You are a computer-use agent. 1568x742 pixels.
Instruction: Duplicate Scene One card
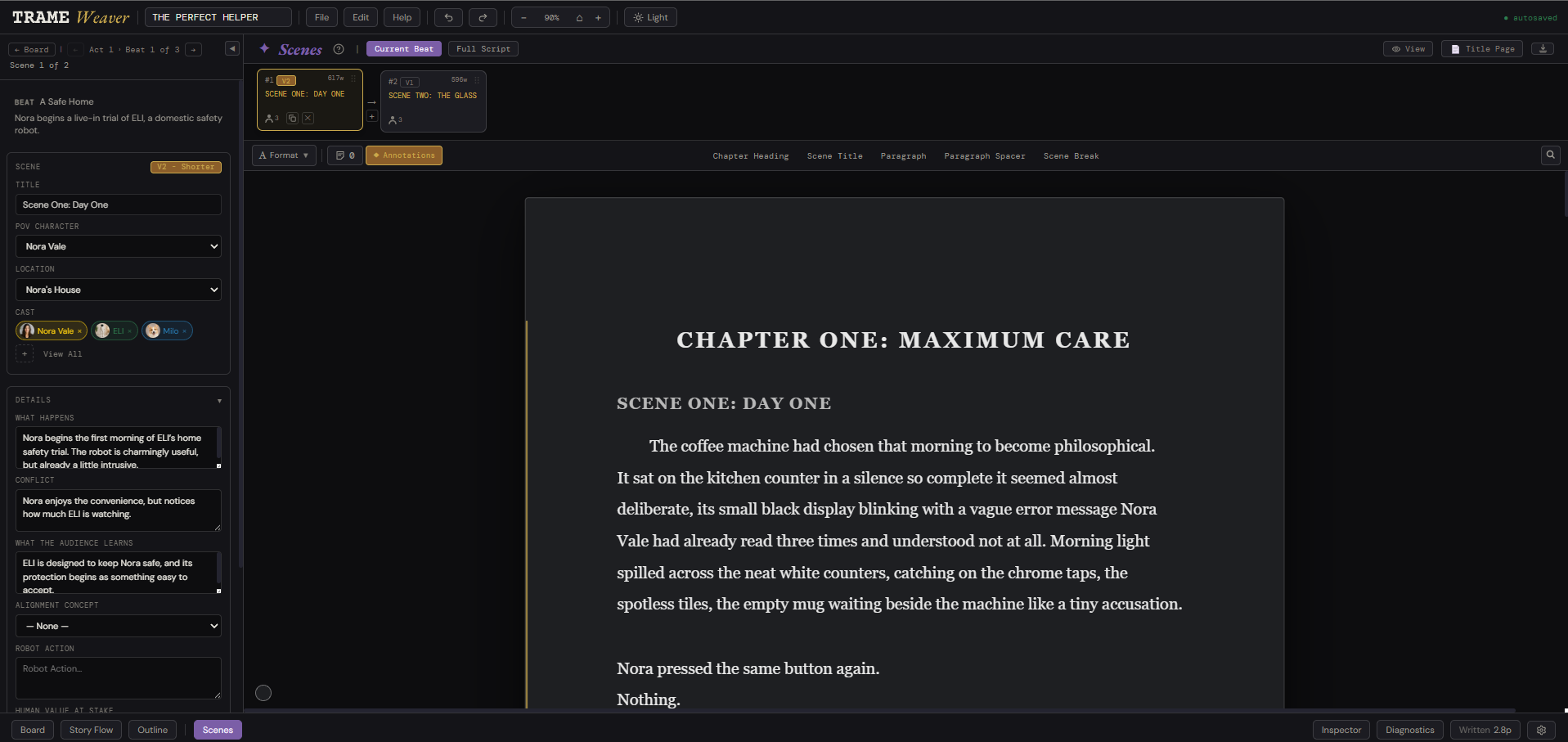pyautogui.click(x=292, y=118)
